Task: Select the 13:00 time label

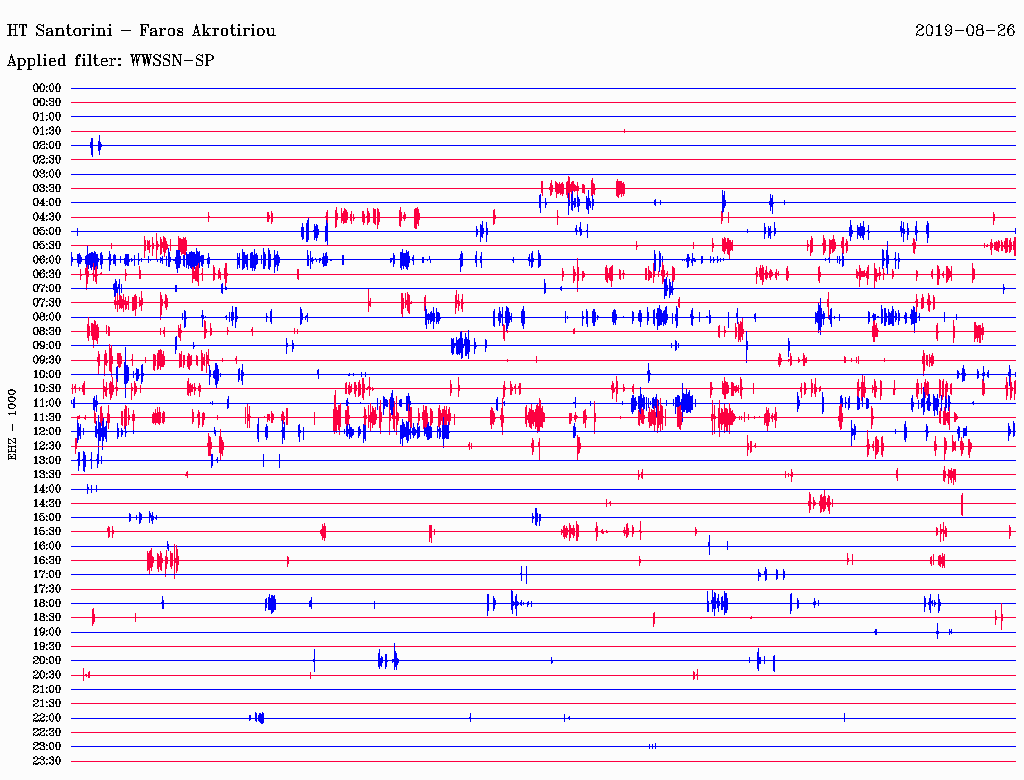Action: (46, 460)
